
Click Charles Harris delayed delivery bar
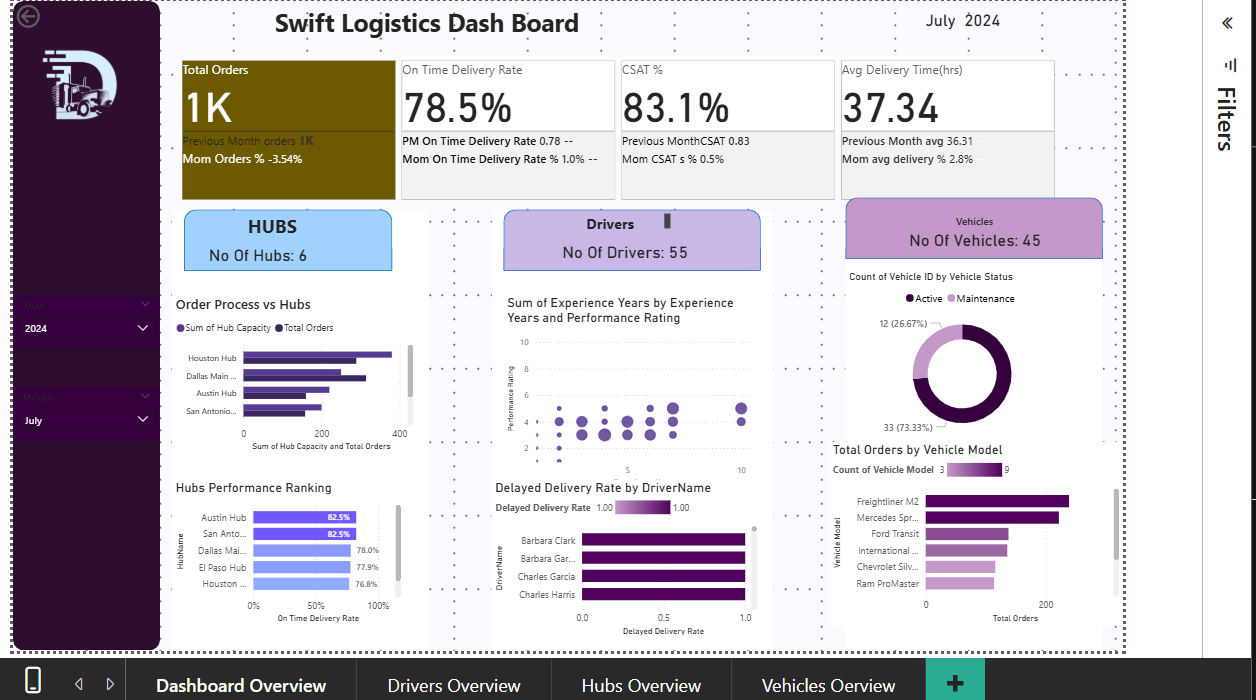point(663,594)
